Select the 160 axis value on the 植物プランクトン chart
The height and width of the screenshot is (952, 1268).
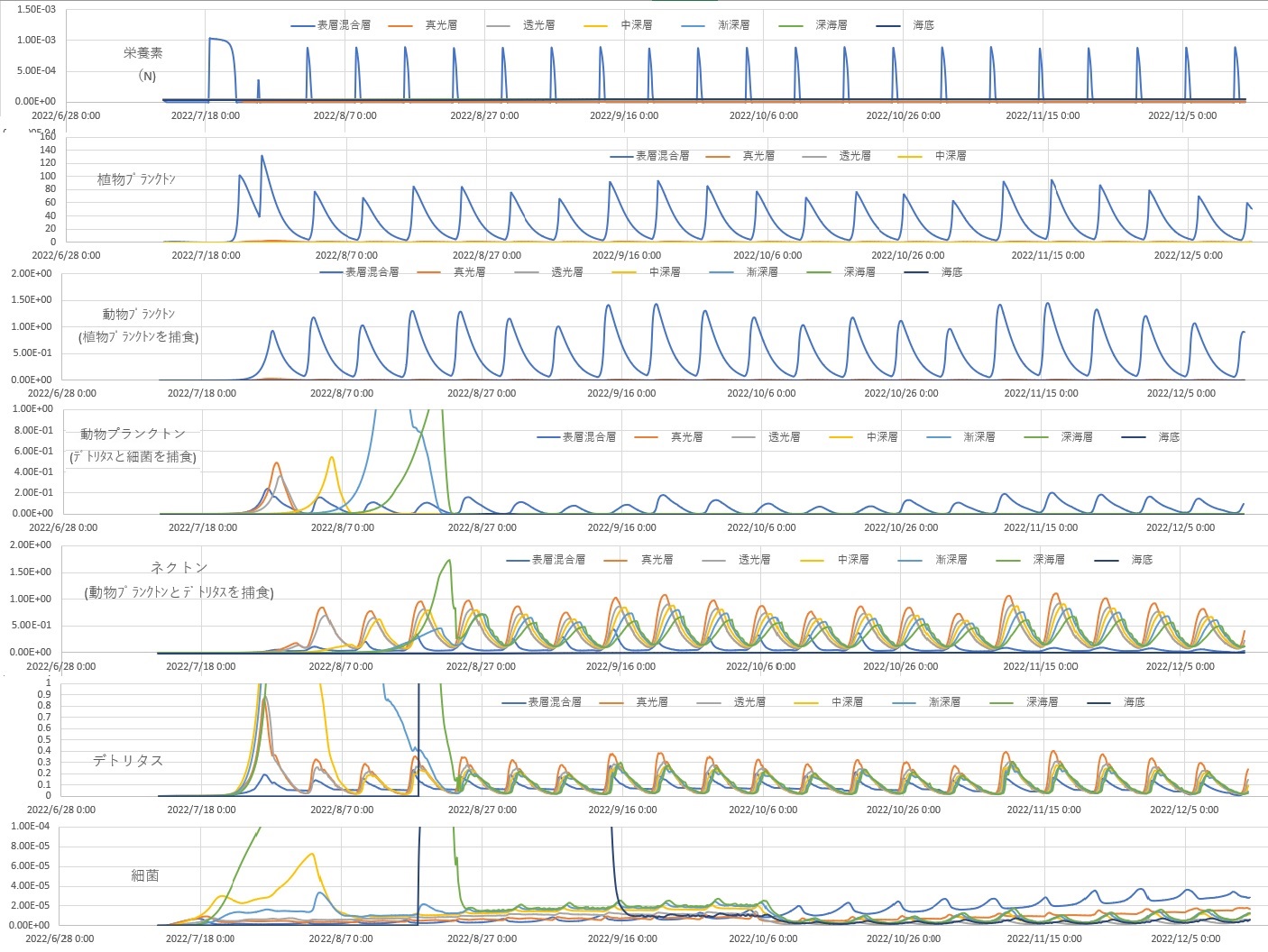point(48,138)
